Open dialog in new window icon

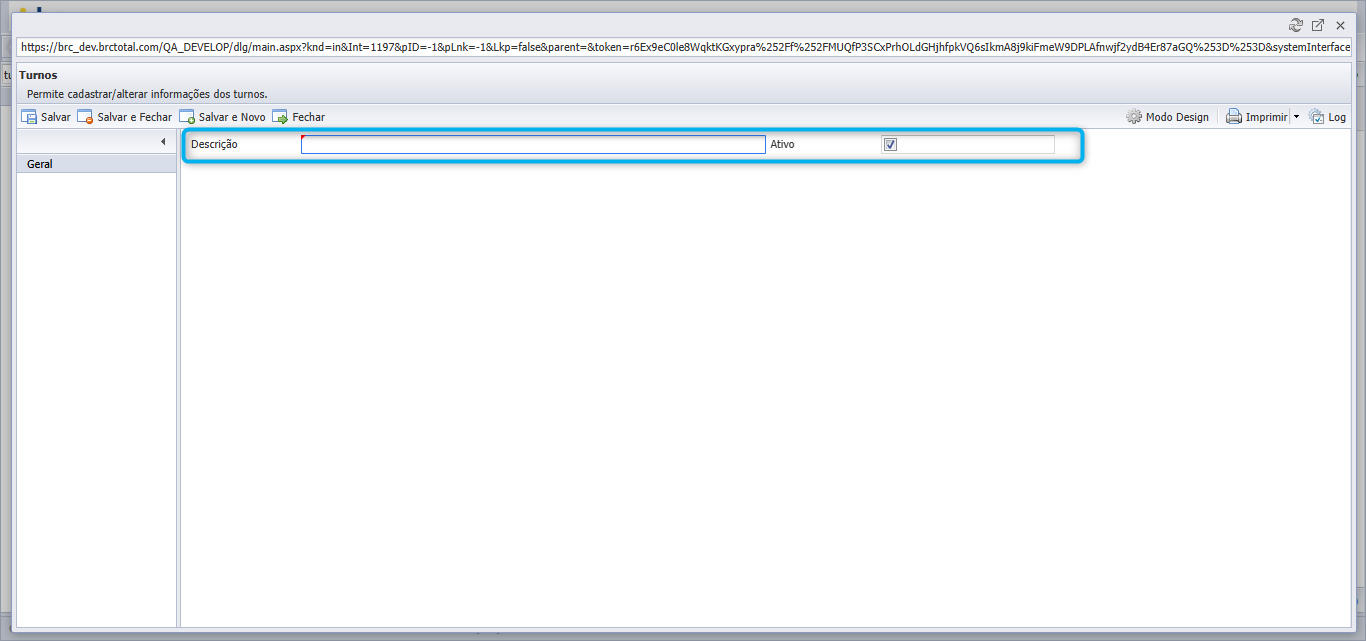coord(1318,25)
